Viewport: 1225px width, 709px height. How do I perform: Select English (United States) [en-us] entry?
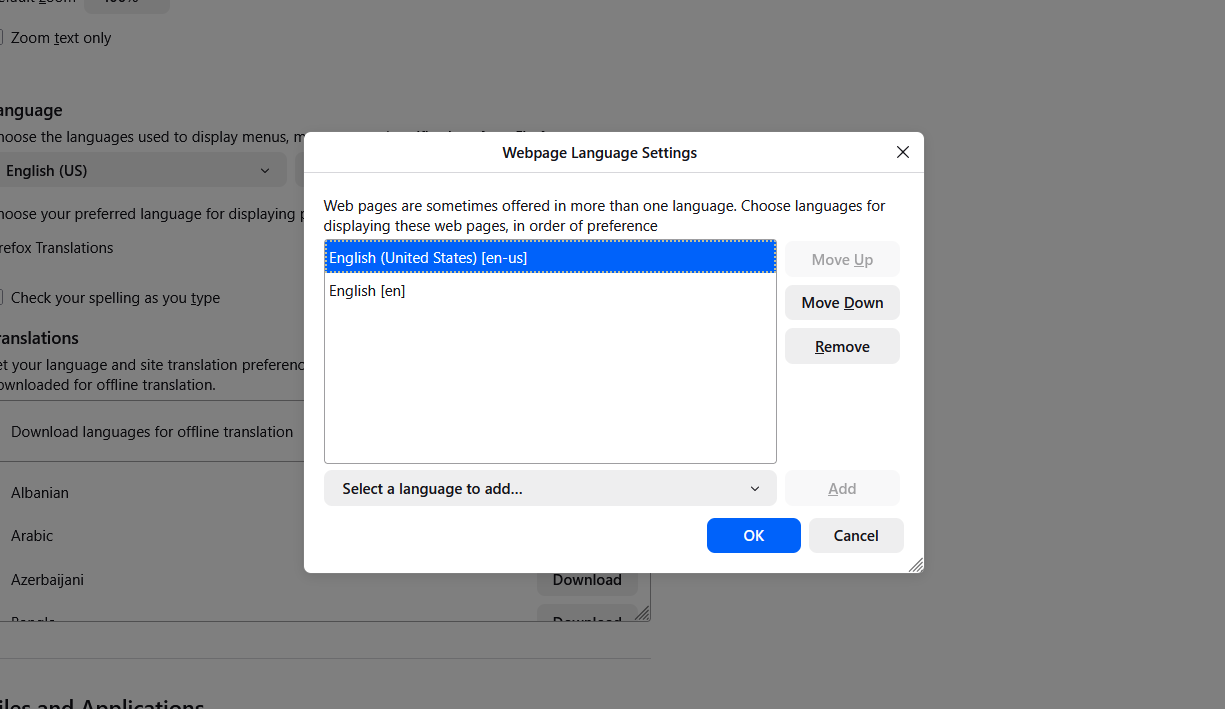pyautogui.click(x=550, y=257)
